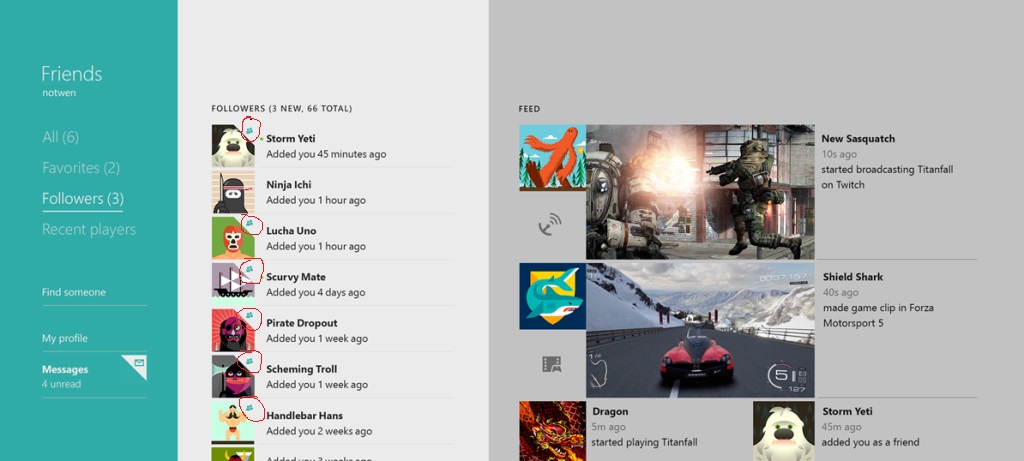Open Scheming Troll's avatar picture

coord(233,376)
